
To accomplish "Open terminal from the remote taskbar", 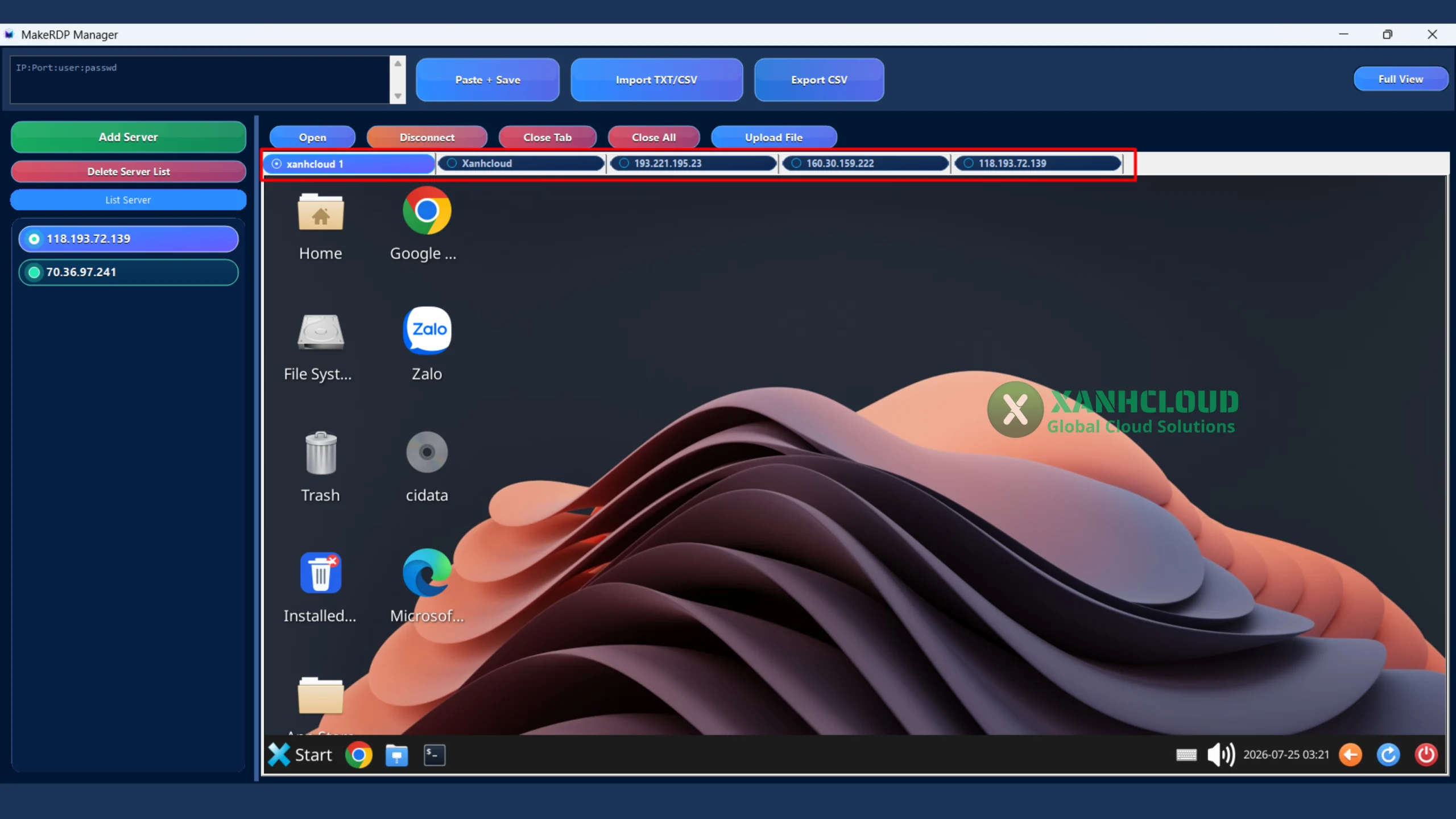I will coord(435,755).
